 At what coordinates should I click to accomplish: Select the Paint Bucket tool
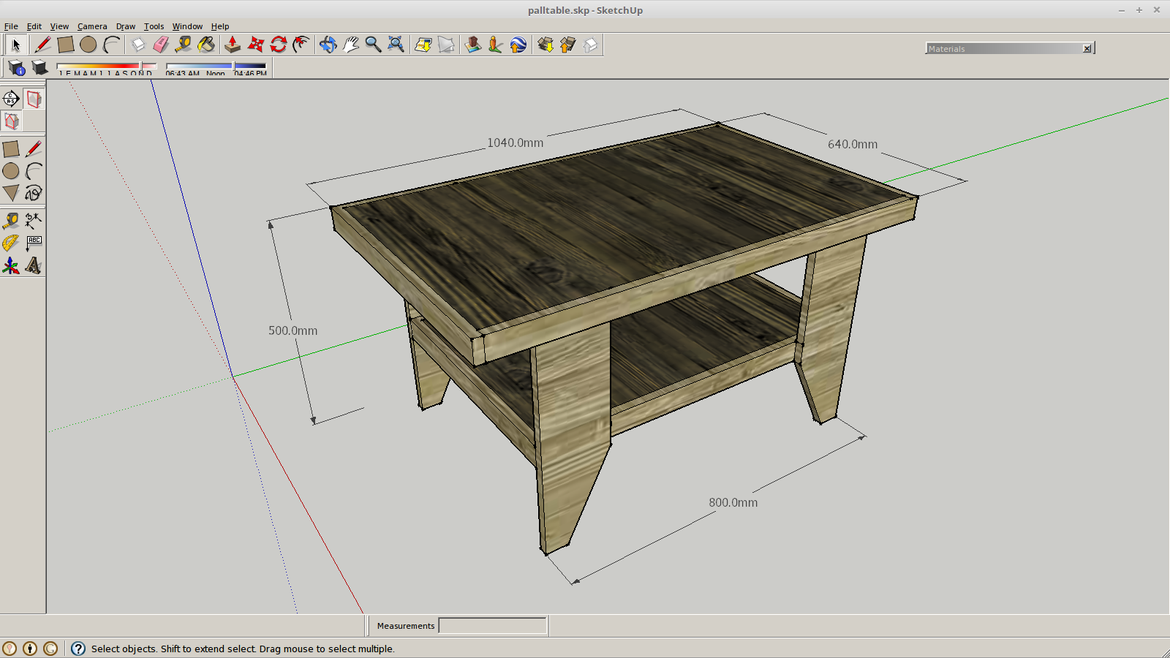pos(205,44)
